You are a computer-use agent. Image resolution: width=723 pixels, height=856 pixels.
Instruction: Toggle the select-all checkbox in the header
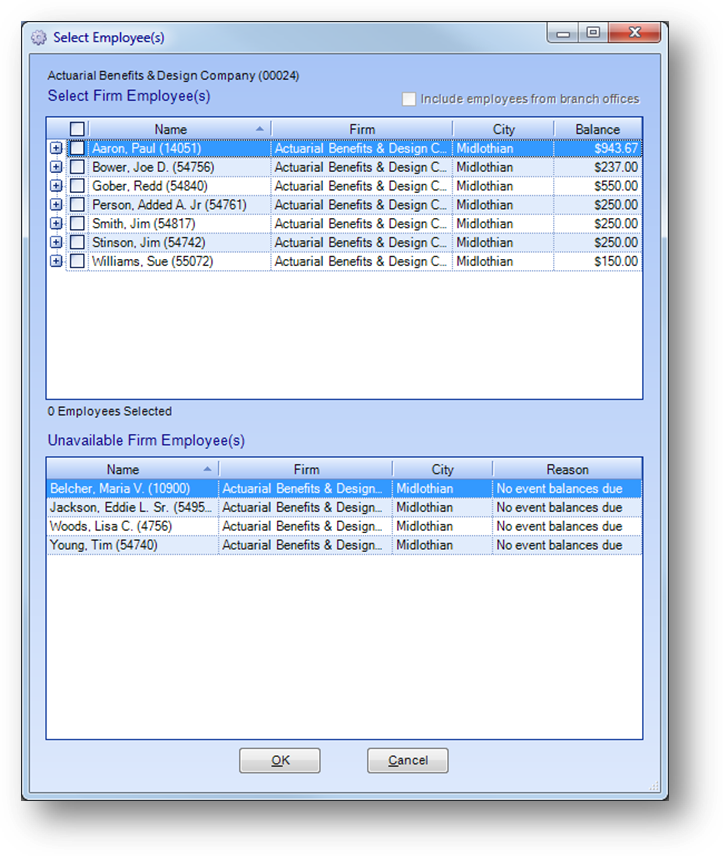pos(77,129)
